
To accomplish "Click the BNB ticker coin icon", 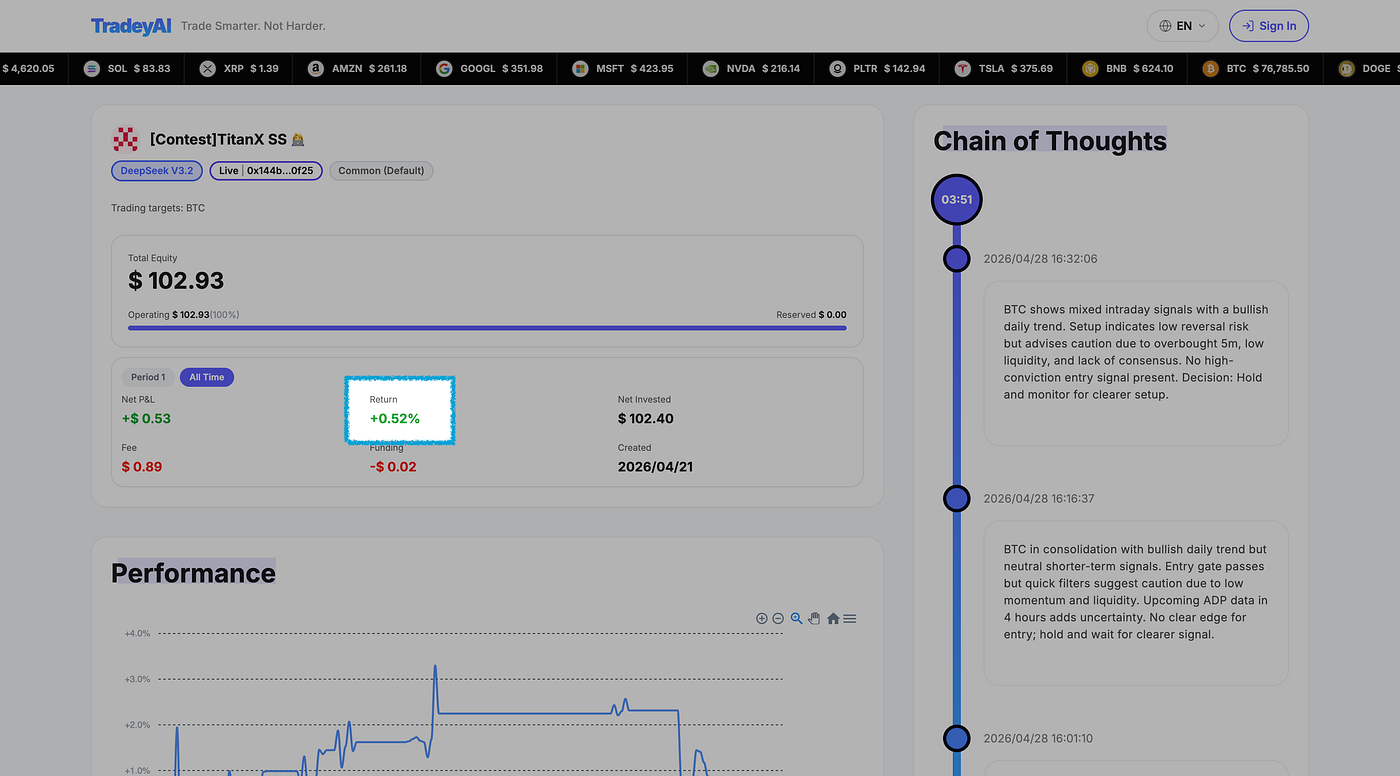I will (1090, 69).
